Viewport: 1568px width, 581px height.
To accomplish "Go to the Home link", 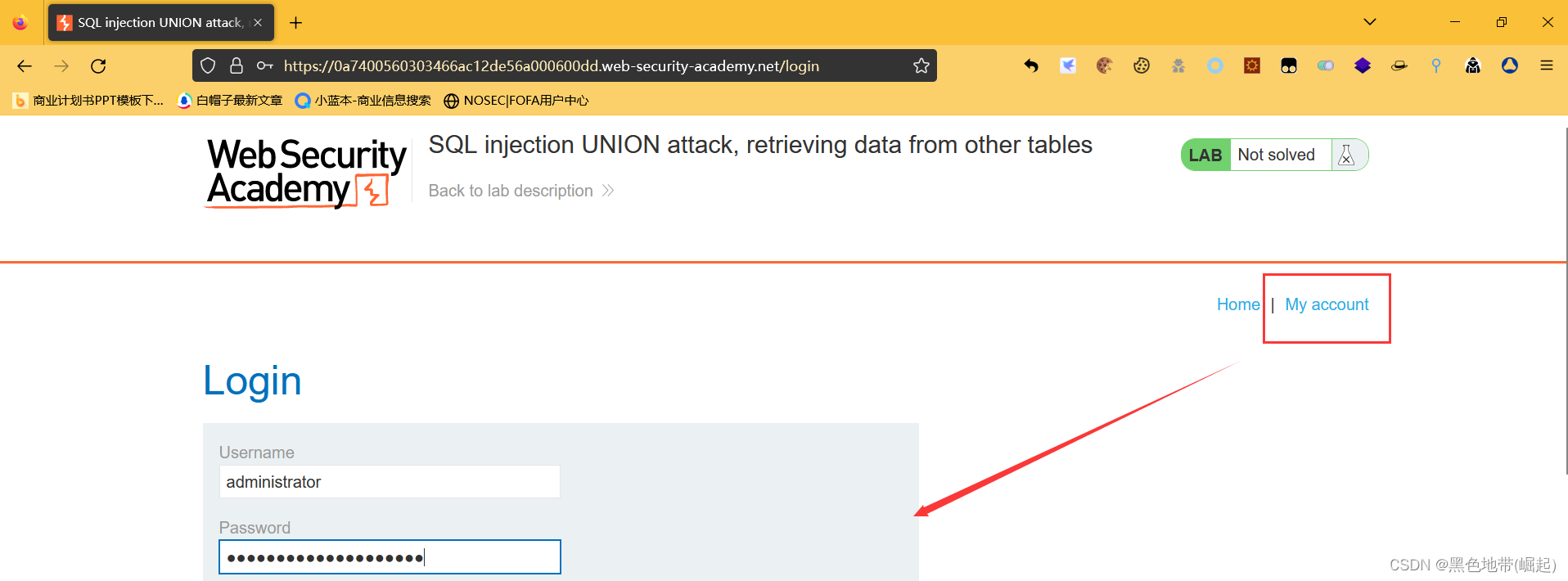I will pos(1238,304).
